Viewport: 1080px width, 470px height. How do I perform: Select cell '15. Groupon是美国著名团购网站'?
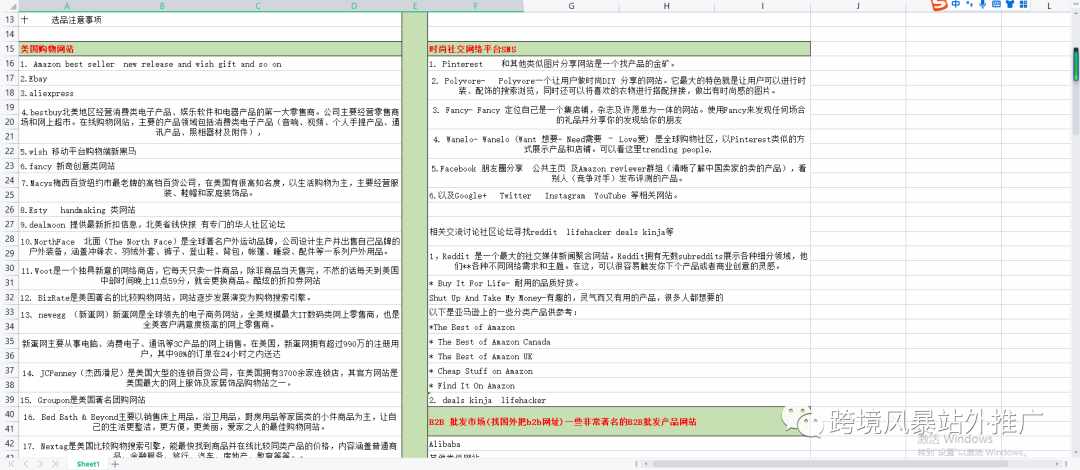pos(210,399)
